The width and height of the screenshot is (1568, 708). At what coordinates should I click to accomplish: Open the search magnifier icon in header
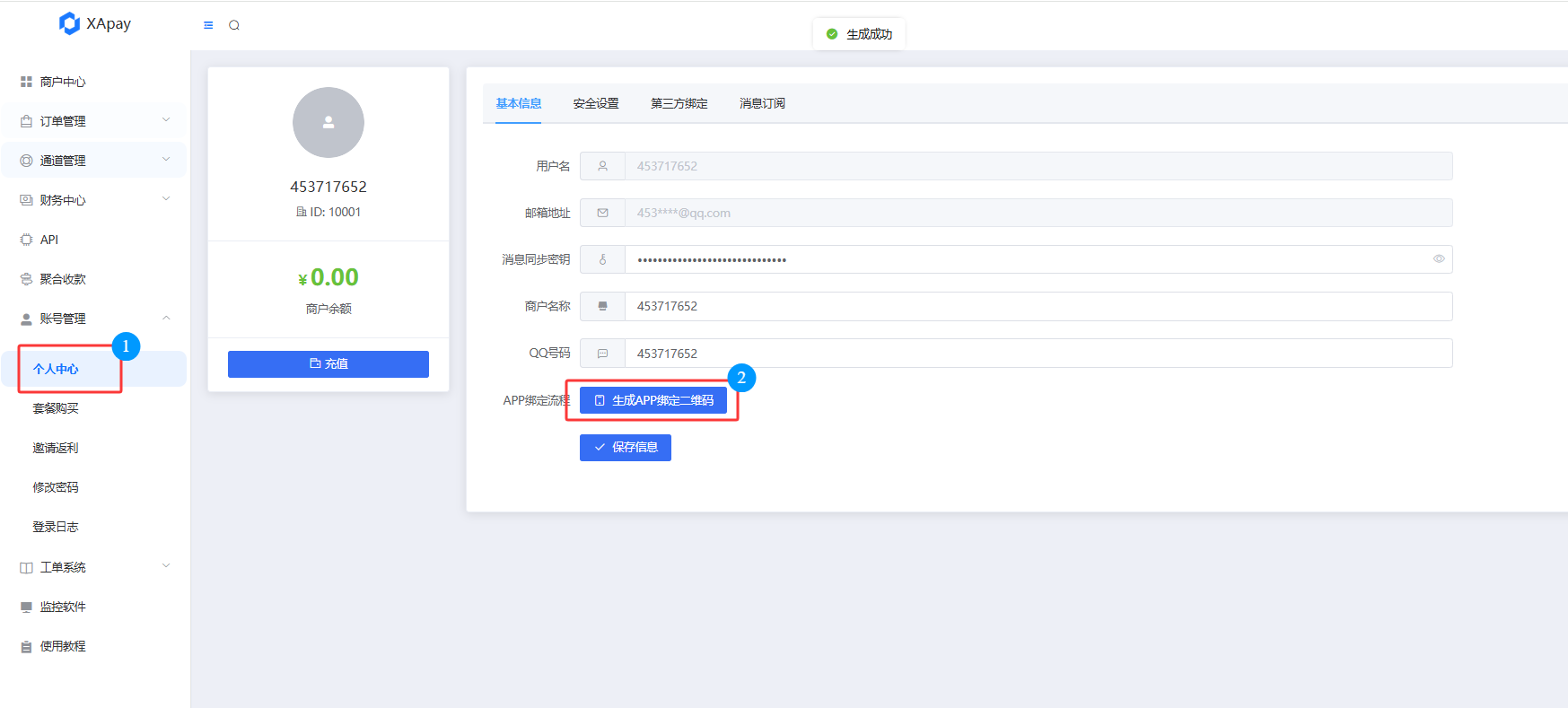coord(234,25)
